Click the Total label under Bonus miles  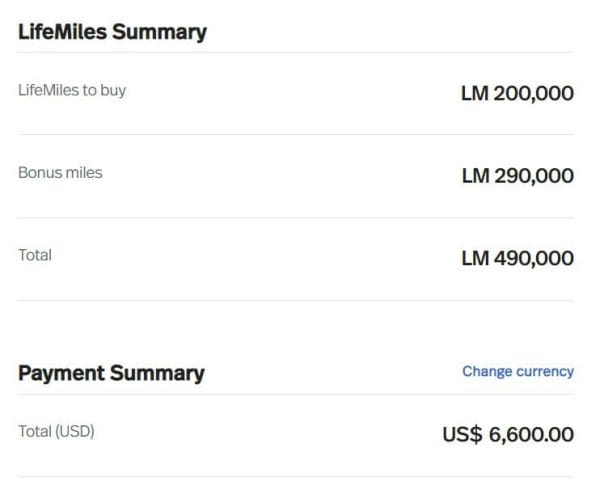coord(35,255)
